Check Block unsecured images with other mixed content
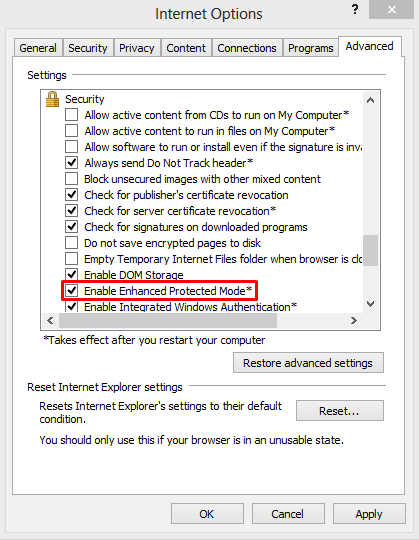 72,179
